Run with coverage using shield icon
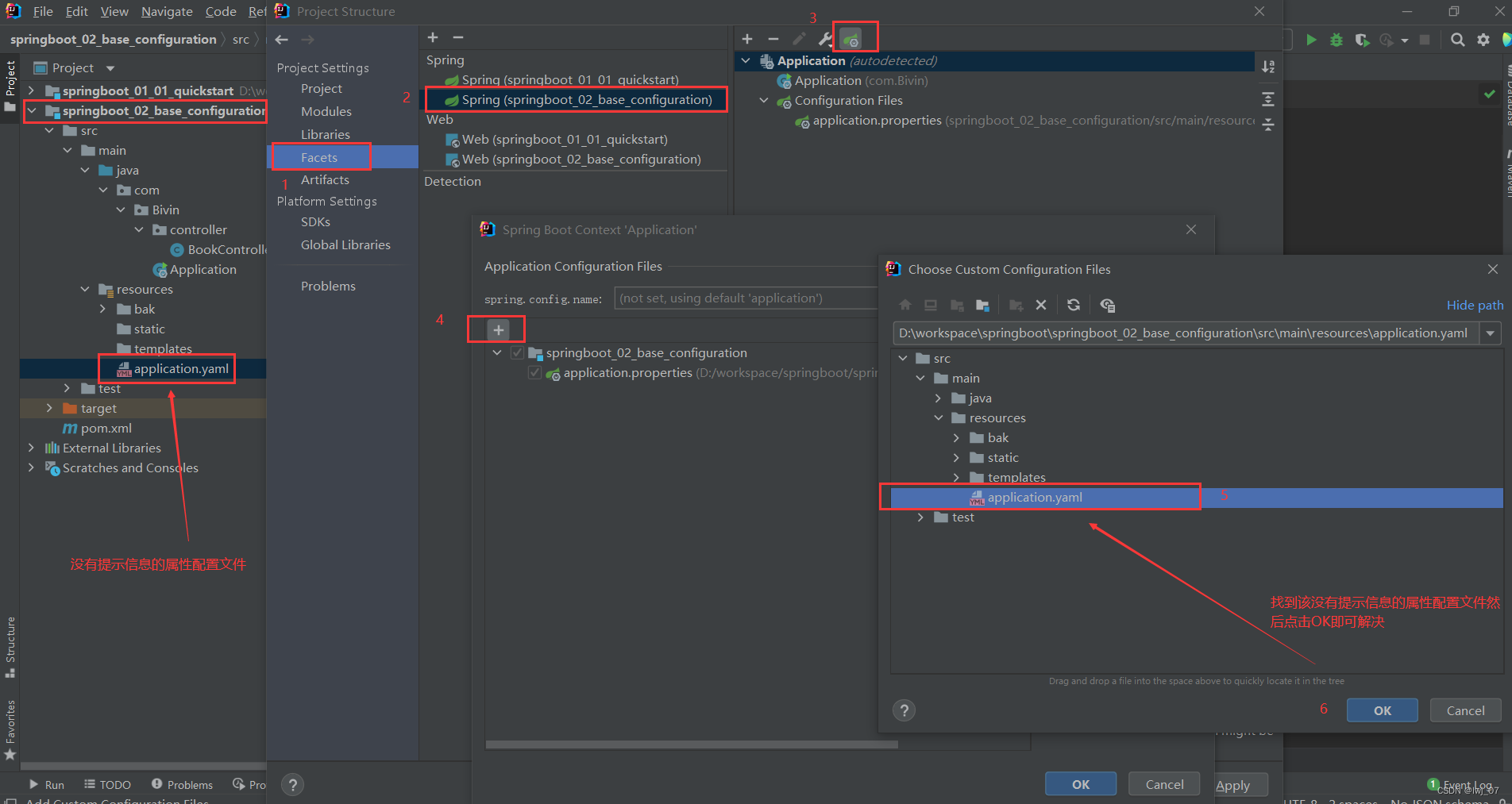 (1362, 40)
